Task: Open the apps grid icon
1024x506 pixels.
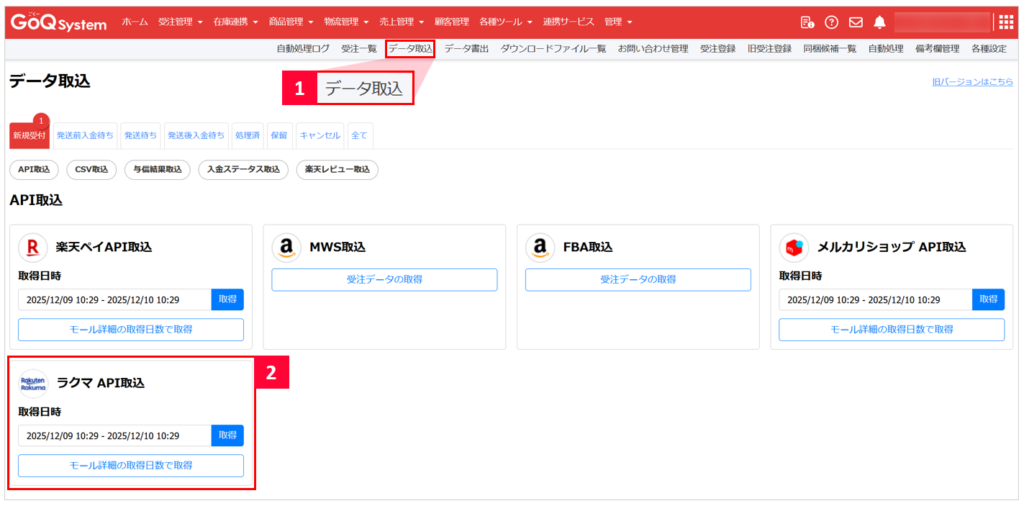Action: (1006, 22)
